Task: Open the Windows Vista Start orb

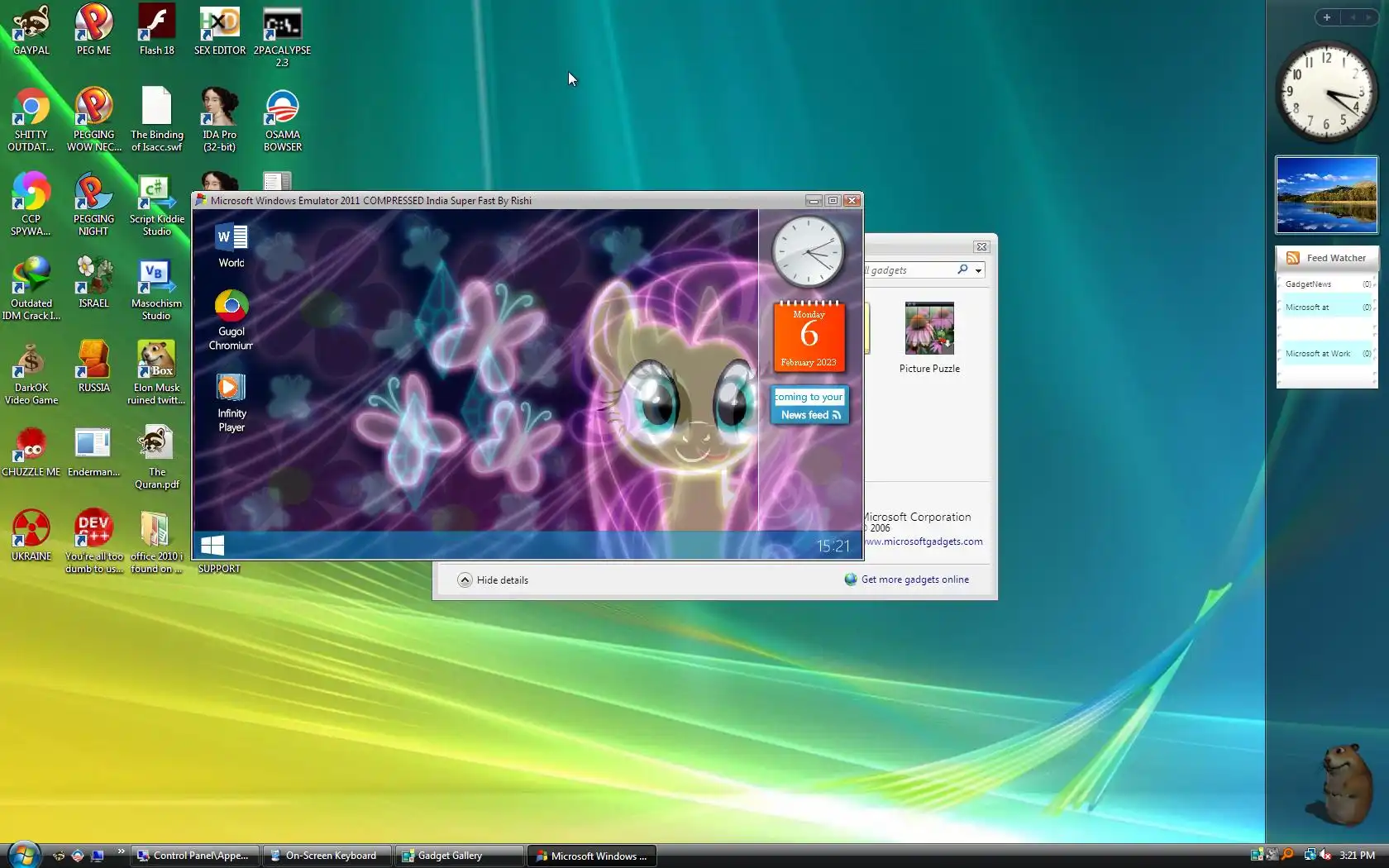Action: click(x=24, y=854)
